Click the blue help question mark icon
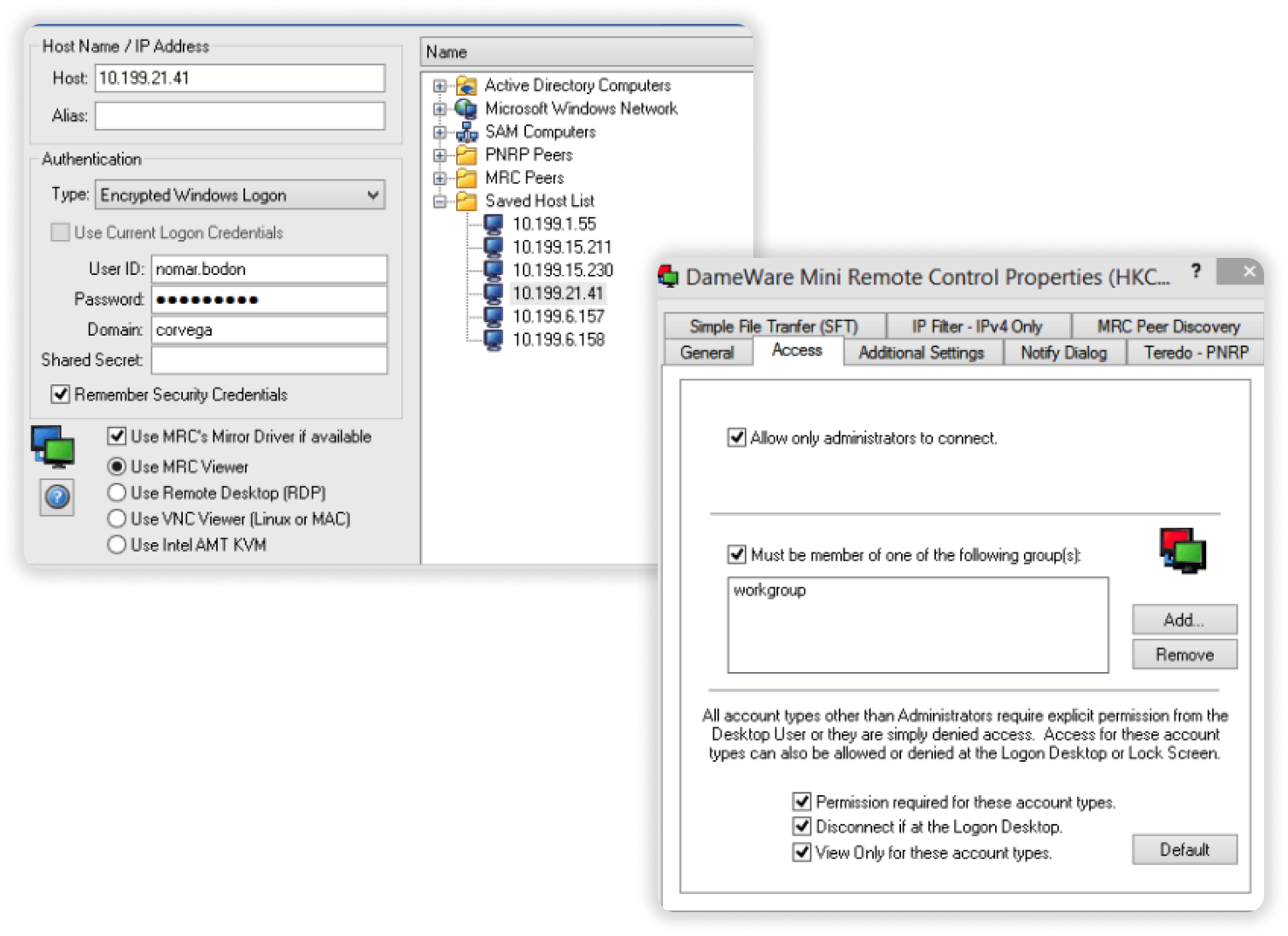1288x936 pixels. [x=57, y=497]
